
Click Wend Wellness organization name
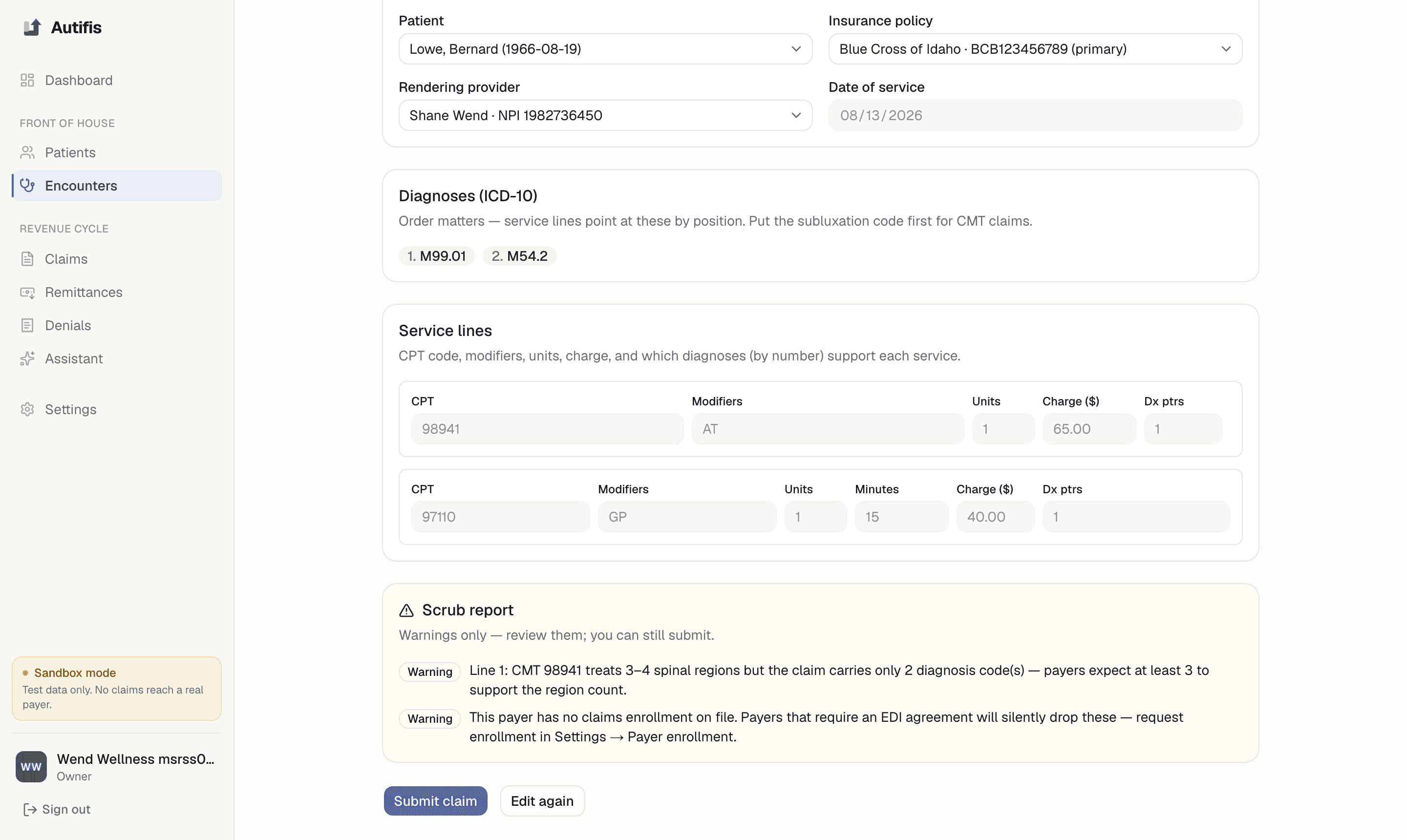135,759
